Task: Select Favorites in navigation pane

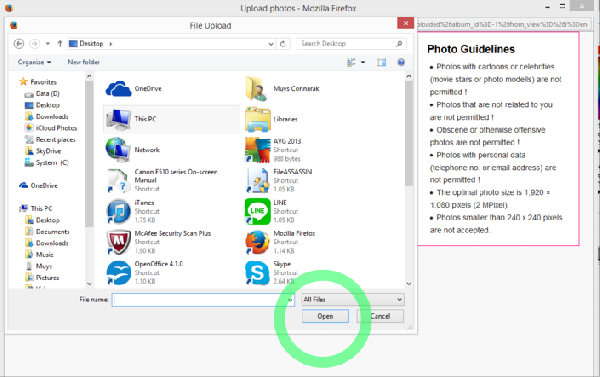Action: pos(38,82)
